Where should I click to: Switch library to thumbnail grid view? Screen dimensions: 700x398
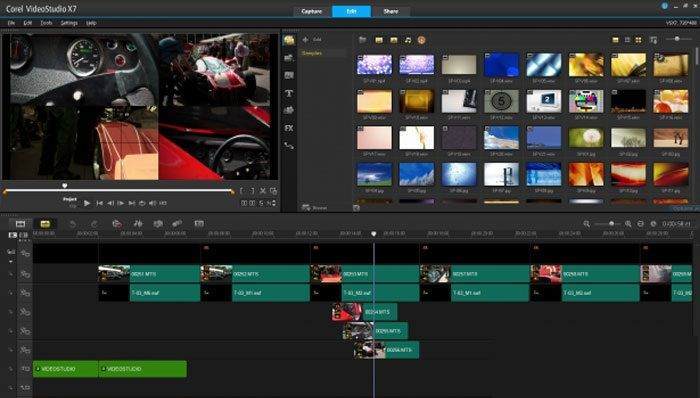point(638,40)
